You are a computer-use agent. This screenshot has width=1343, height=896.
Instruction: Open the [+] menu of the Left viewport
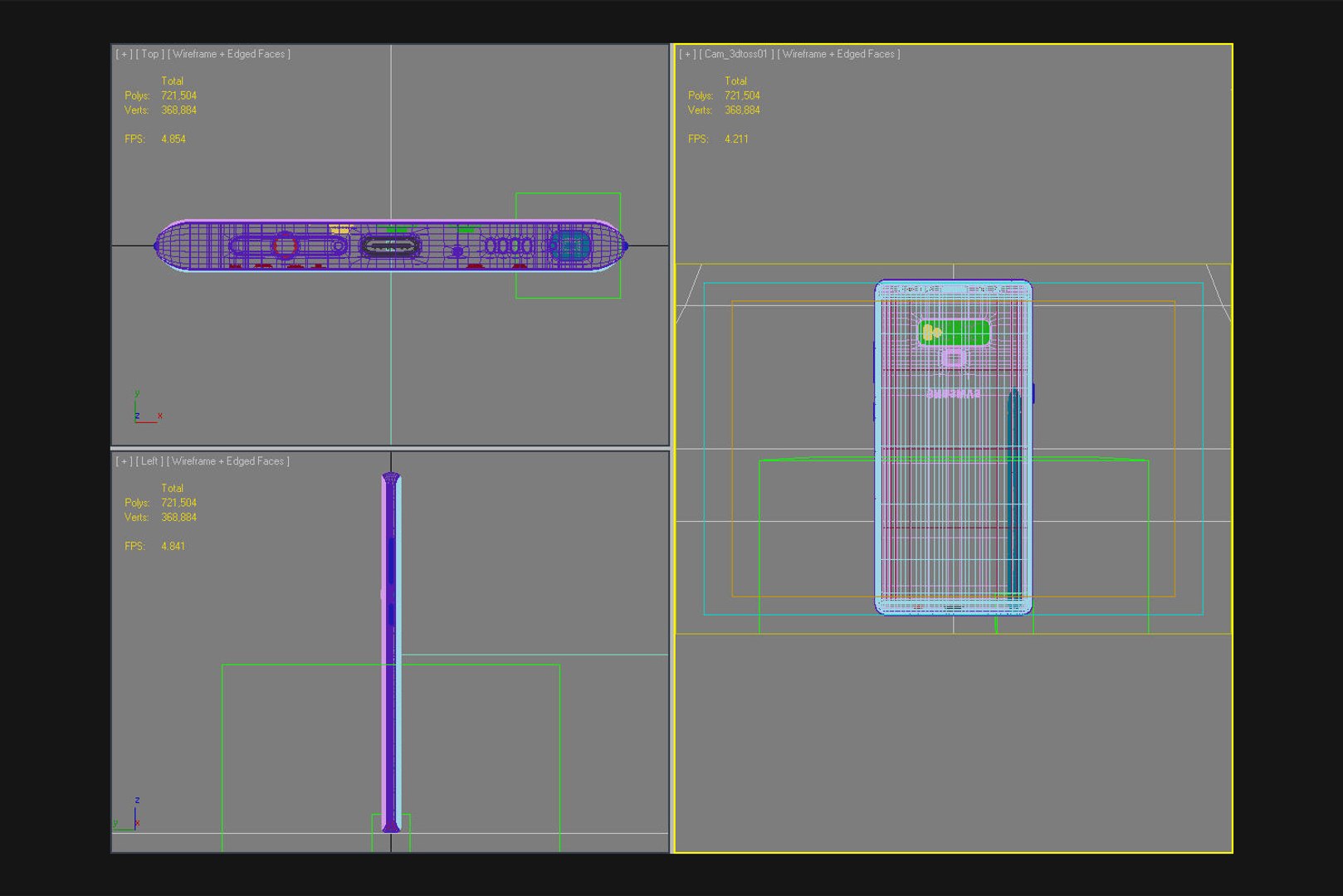(x=124, y=461)
